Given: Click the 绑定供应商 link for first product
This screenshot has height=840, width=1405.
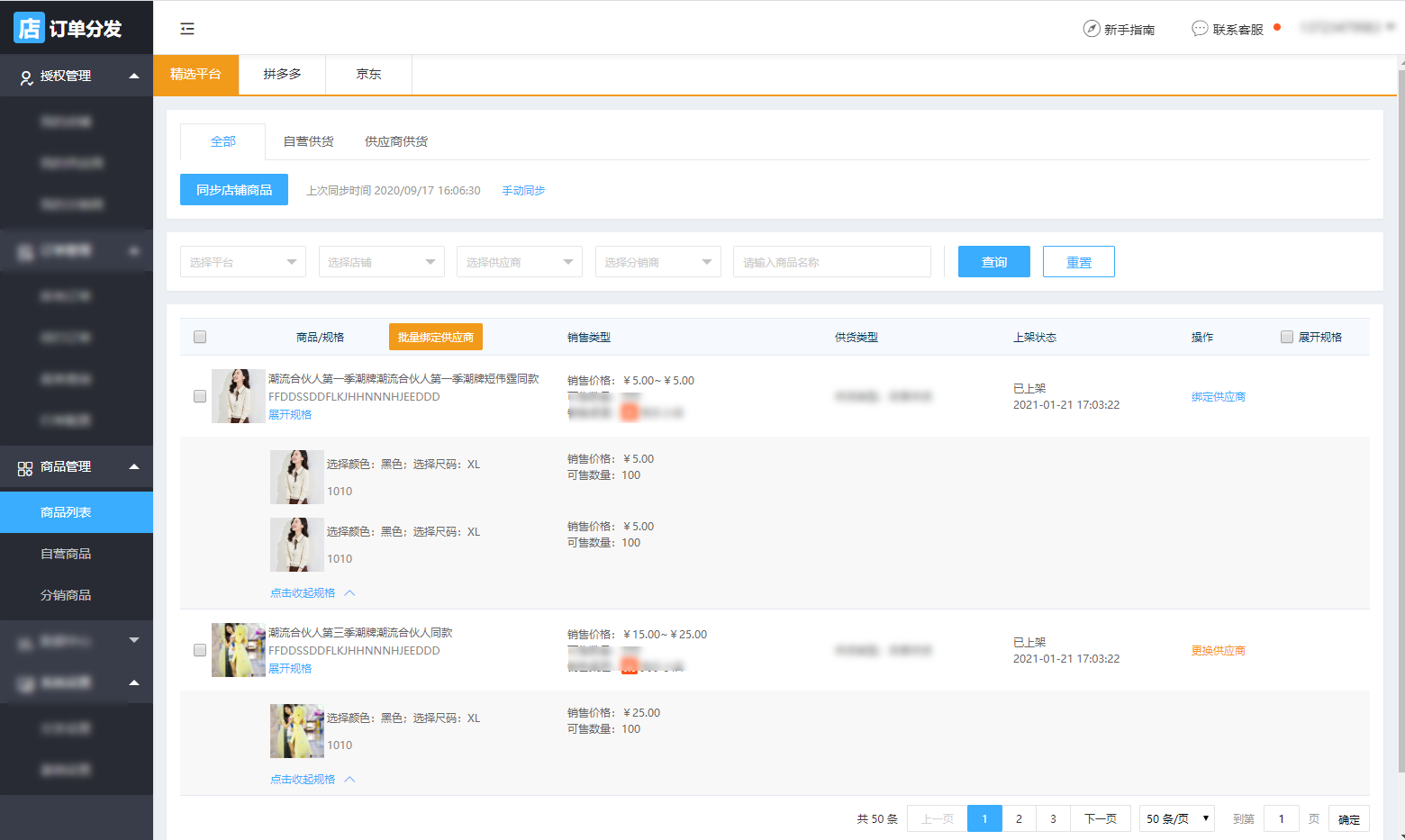Looking at the screenshot, I should coord(1218,397).
